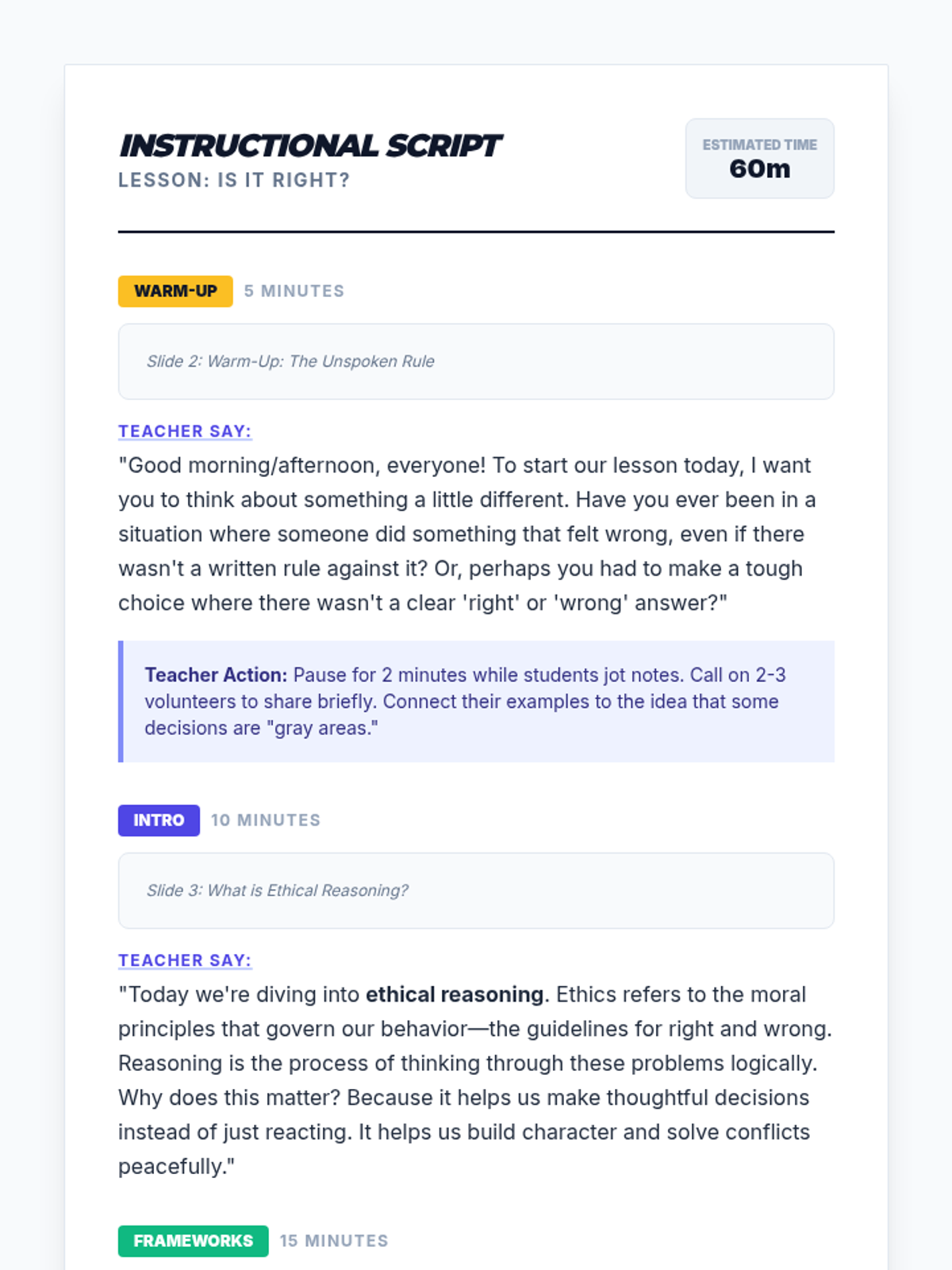Click first TEACHER SAY underlined link

pos(185,431)
